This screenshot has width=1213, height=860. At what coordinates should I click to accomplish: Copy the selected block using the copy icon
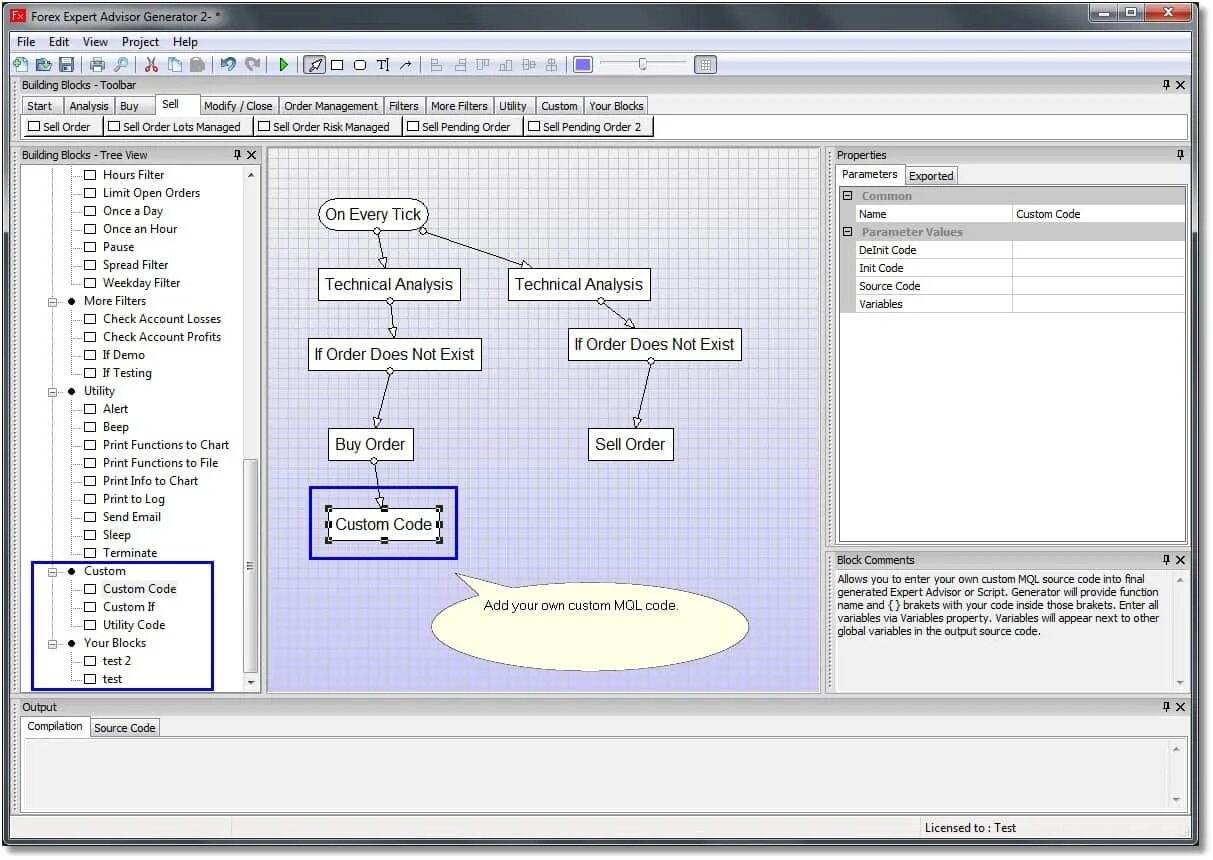point(175,64)
